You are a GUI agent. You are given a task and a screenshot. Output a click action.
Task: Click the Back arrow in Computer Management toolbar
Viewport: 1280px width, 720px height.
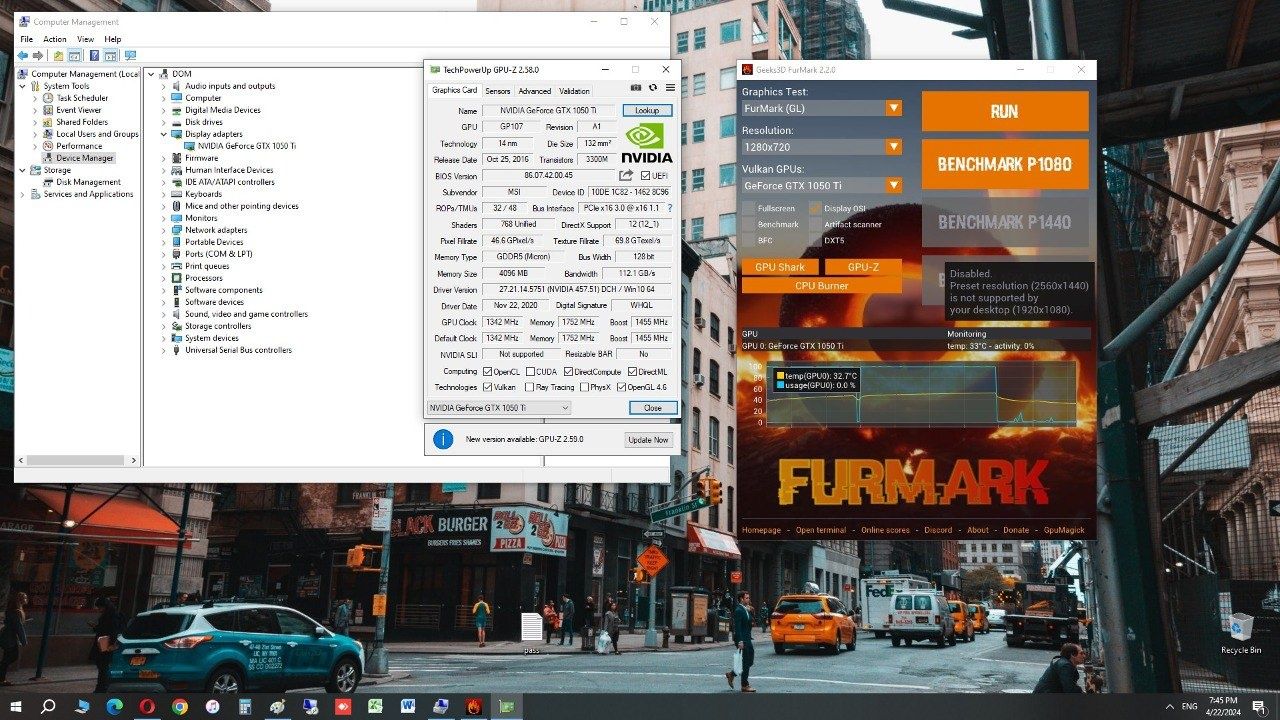point(22,55)
